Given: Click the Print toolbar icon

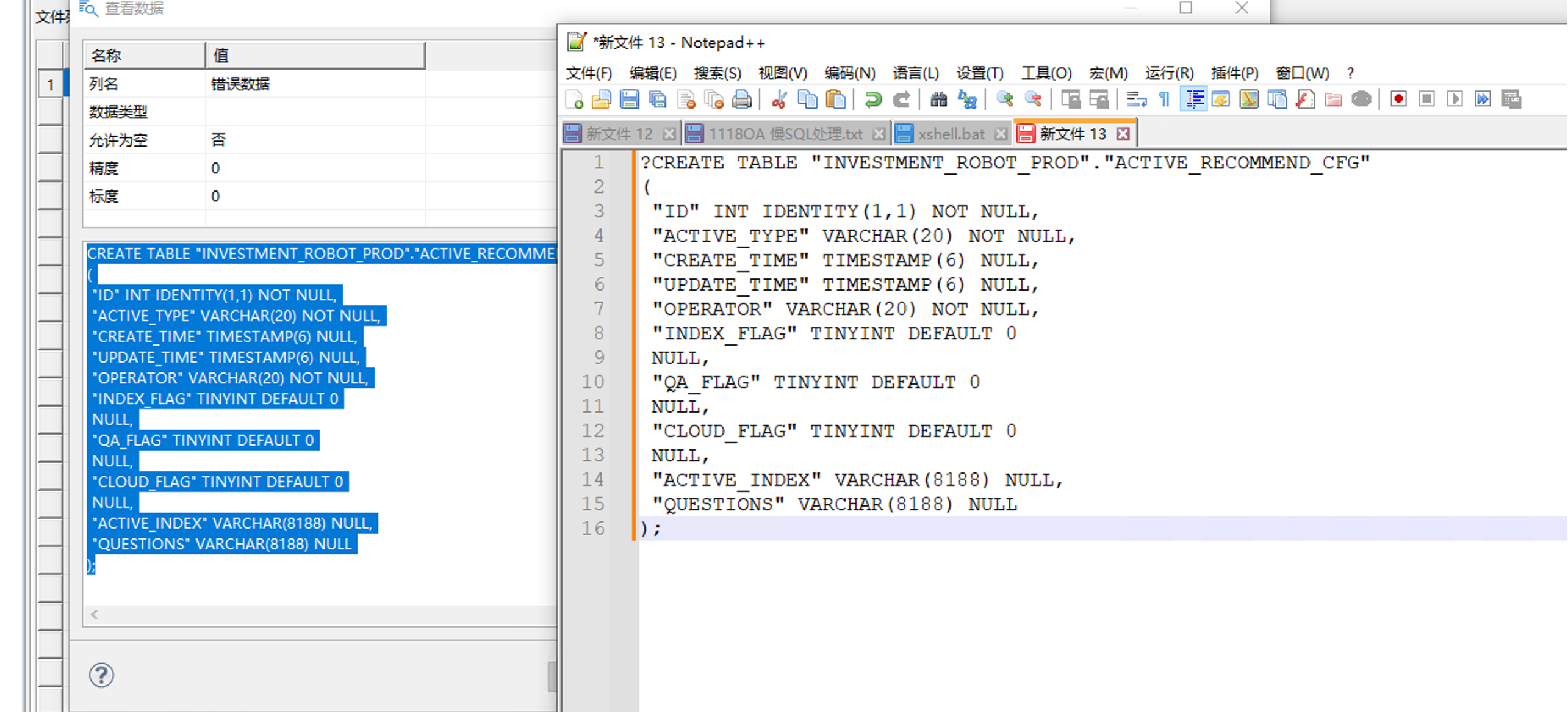Looking at the screenshot, I should [x=741, y=100].
